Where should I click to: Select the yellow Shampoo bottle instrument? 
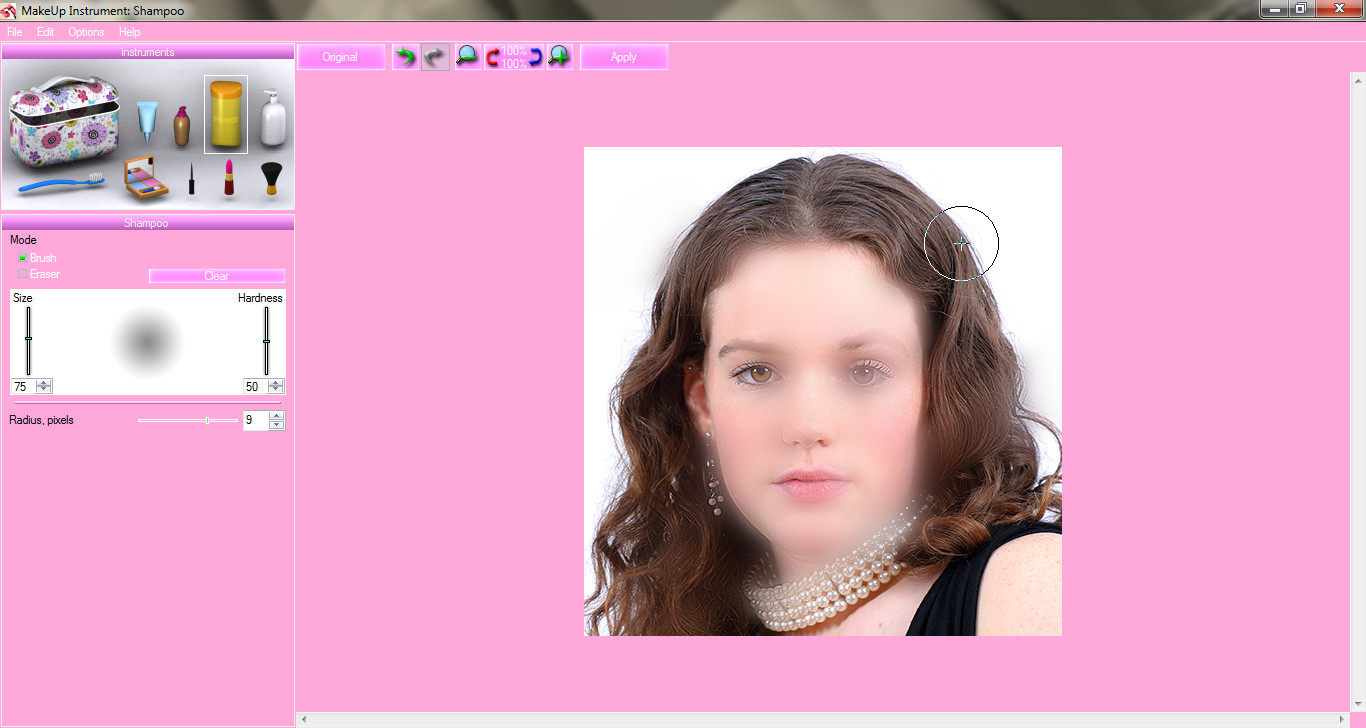click(x=226, y=114)
